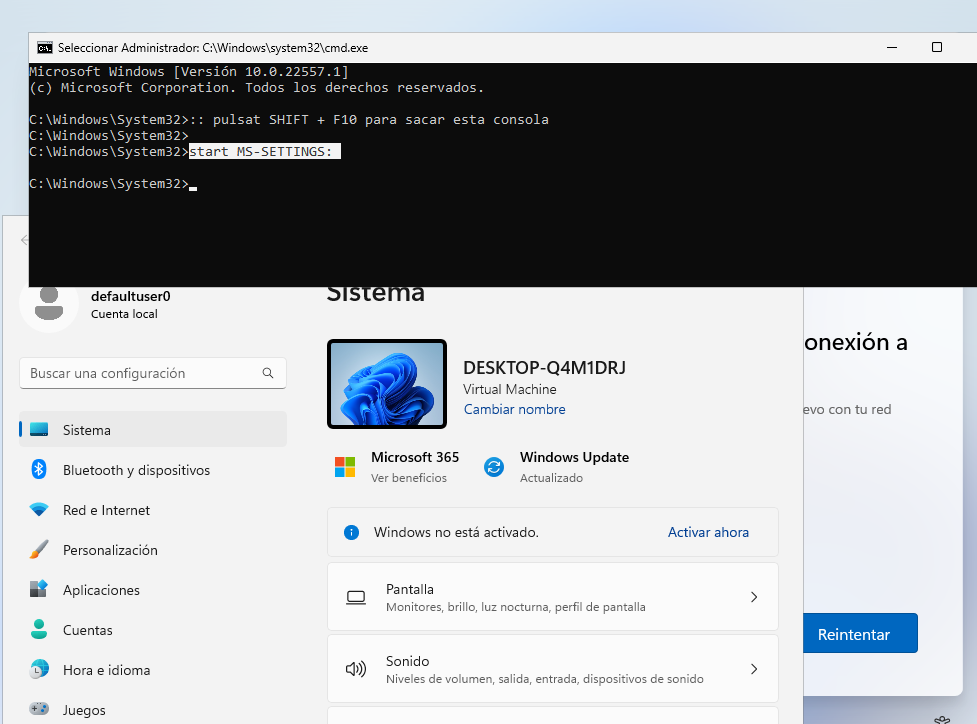This screenshot has height=724, width=977.
Task: Click the Cuentas person icon
Action: (x=39, y=630)
